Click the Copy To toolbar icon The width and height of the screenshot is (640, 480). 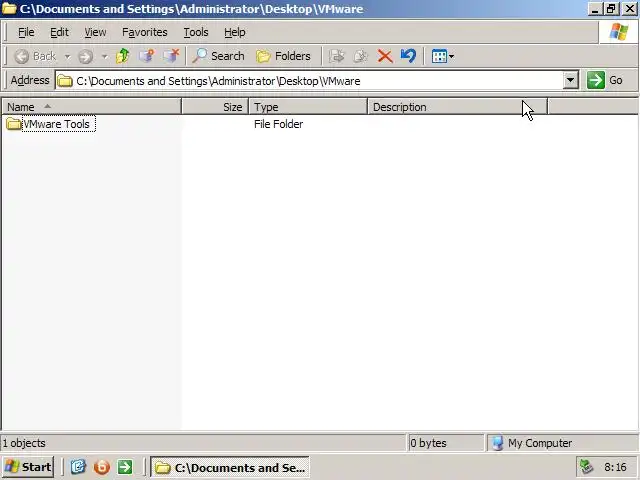(361, 56)
